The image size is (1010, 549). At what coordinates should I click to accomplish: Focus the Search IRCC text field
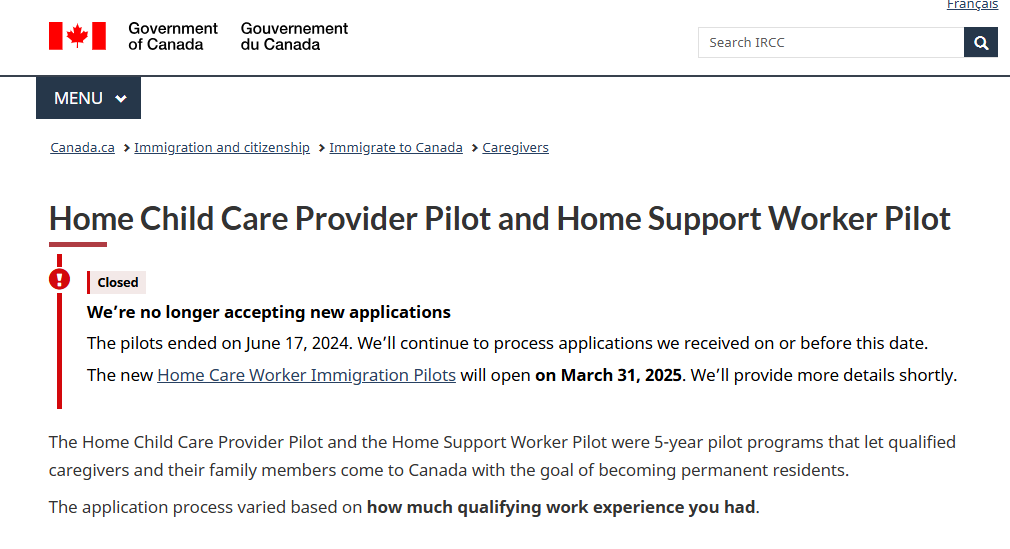coord(830,42)
